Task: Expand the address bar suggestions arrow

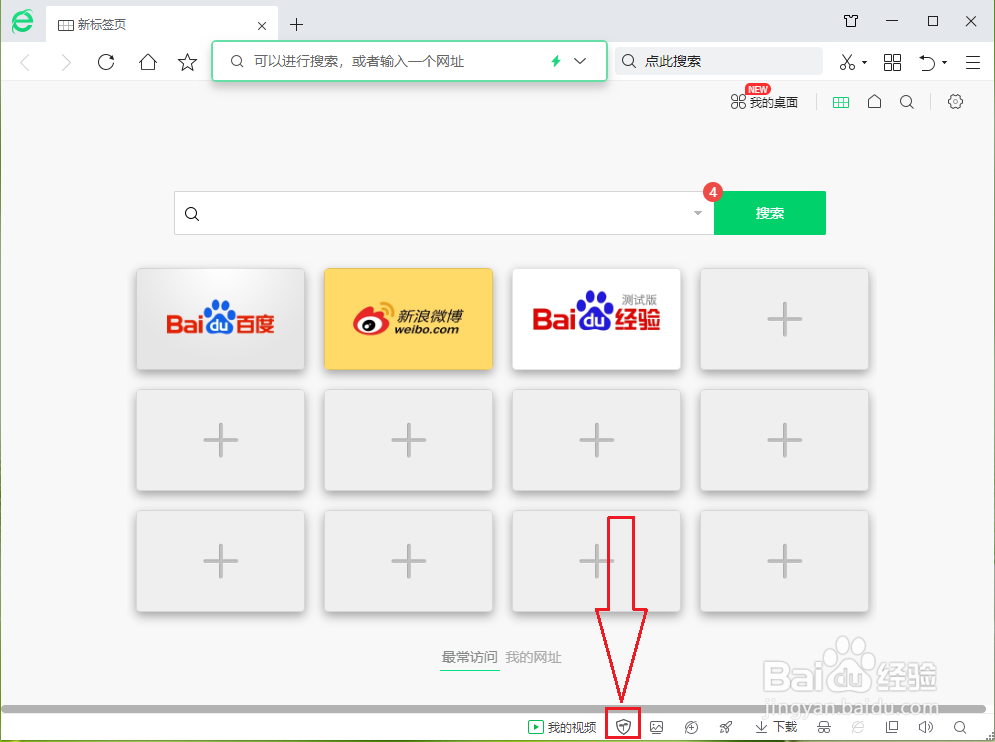Action: point(580,61)
